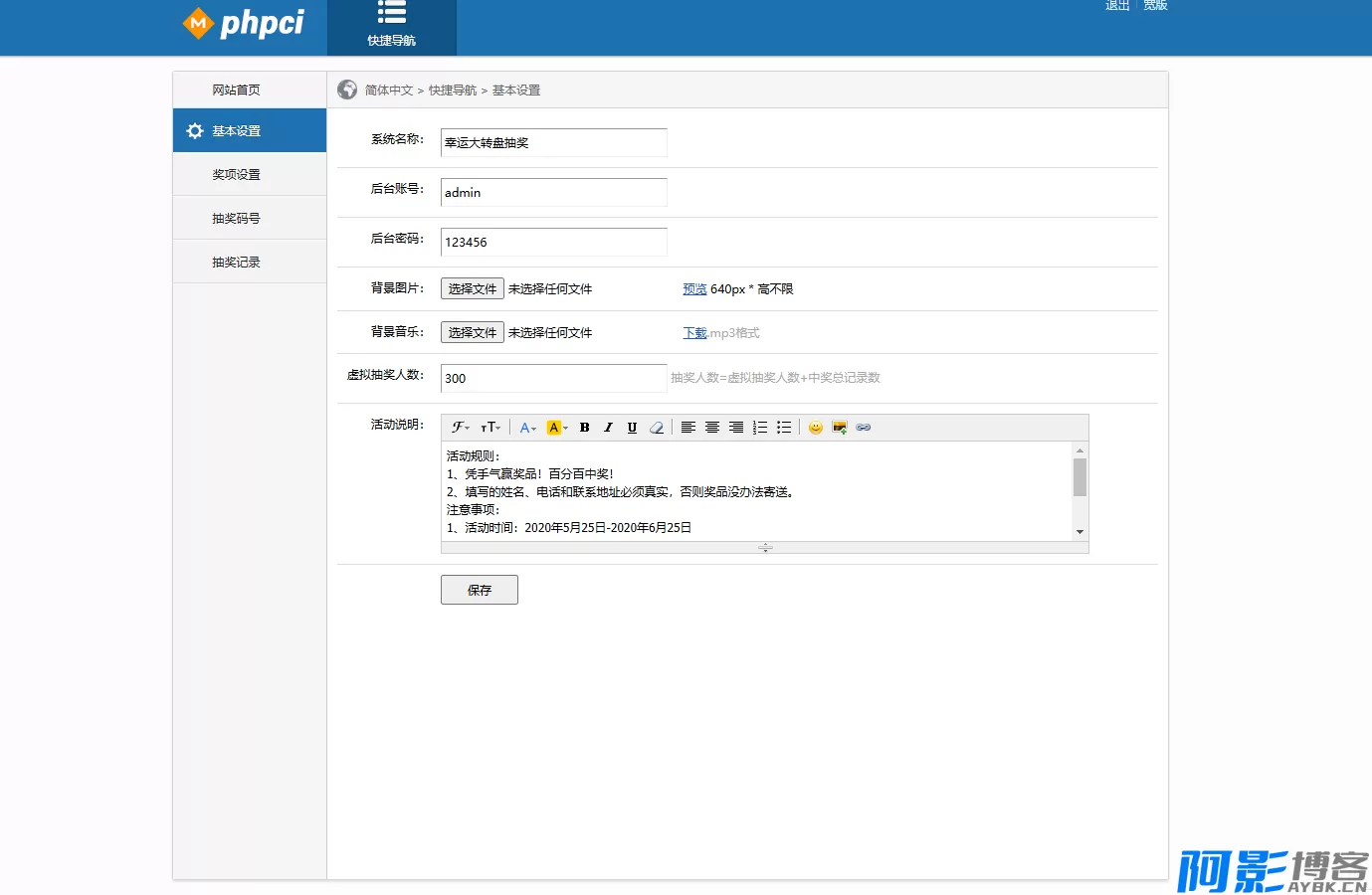Click the 预览 background image link
1372x895 pixels.
tap(694, 289)
